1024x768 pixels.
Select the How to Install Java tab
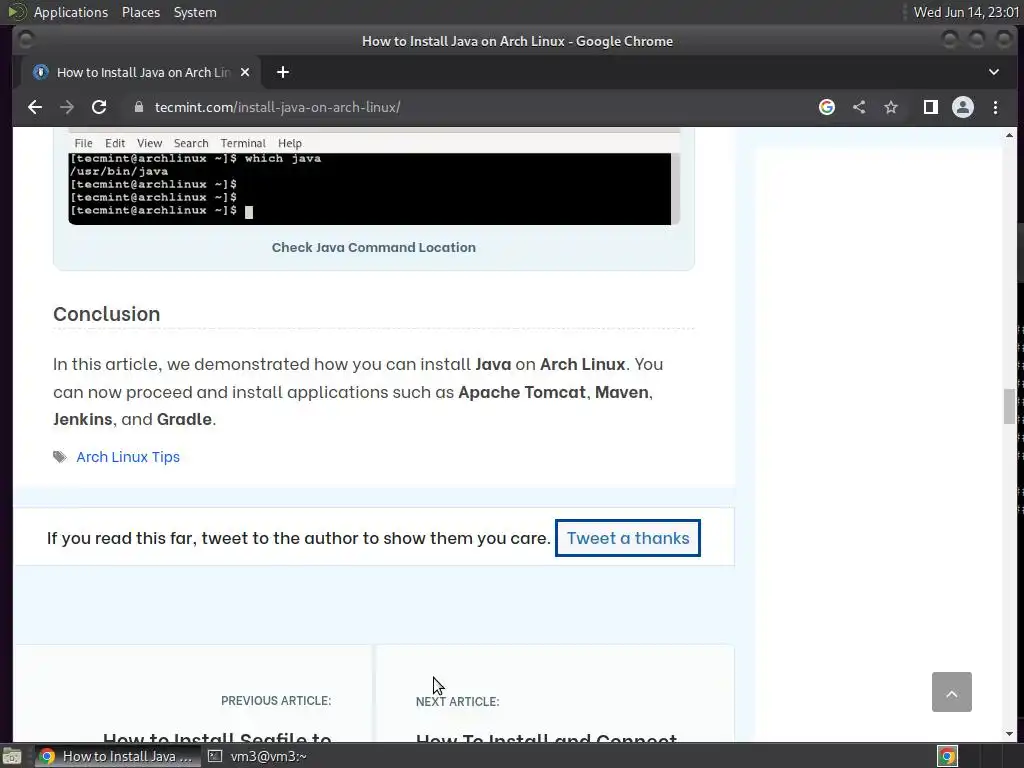141,72
